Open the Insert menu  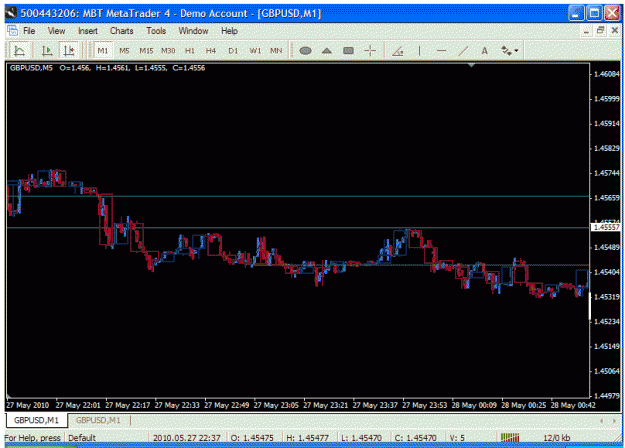click(x=88, y=31)
